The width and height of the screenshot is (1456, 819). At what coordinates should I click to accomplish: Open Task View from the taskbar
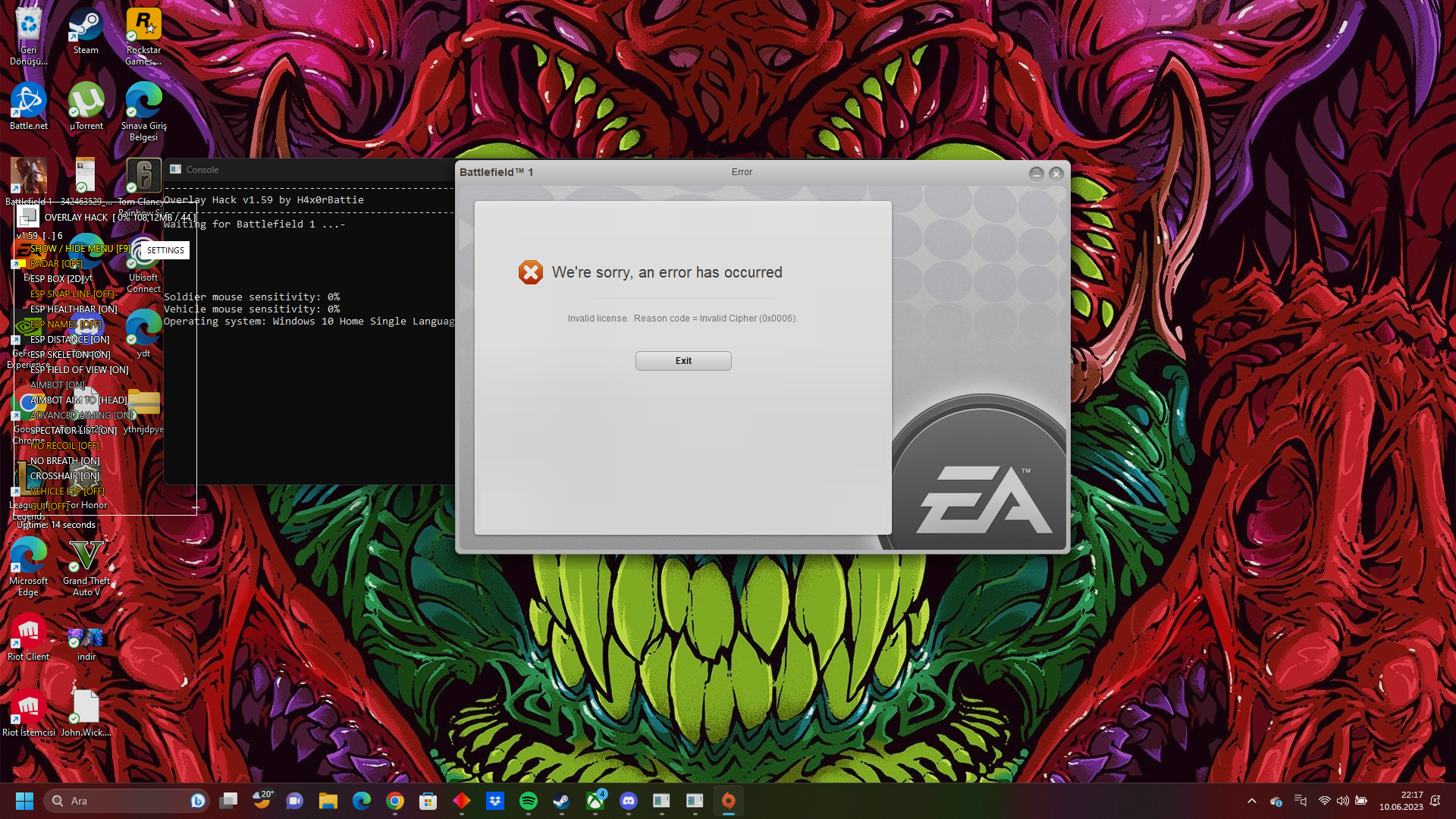point(228,801)
